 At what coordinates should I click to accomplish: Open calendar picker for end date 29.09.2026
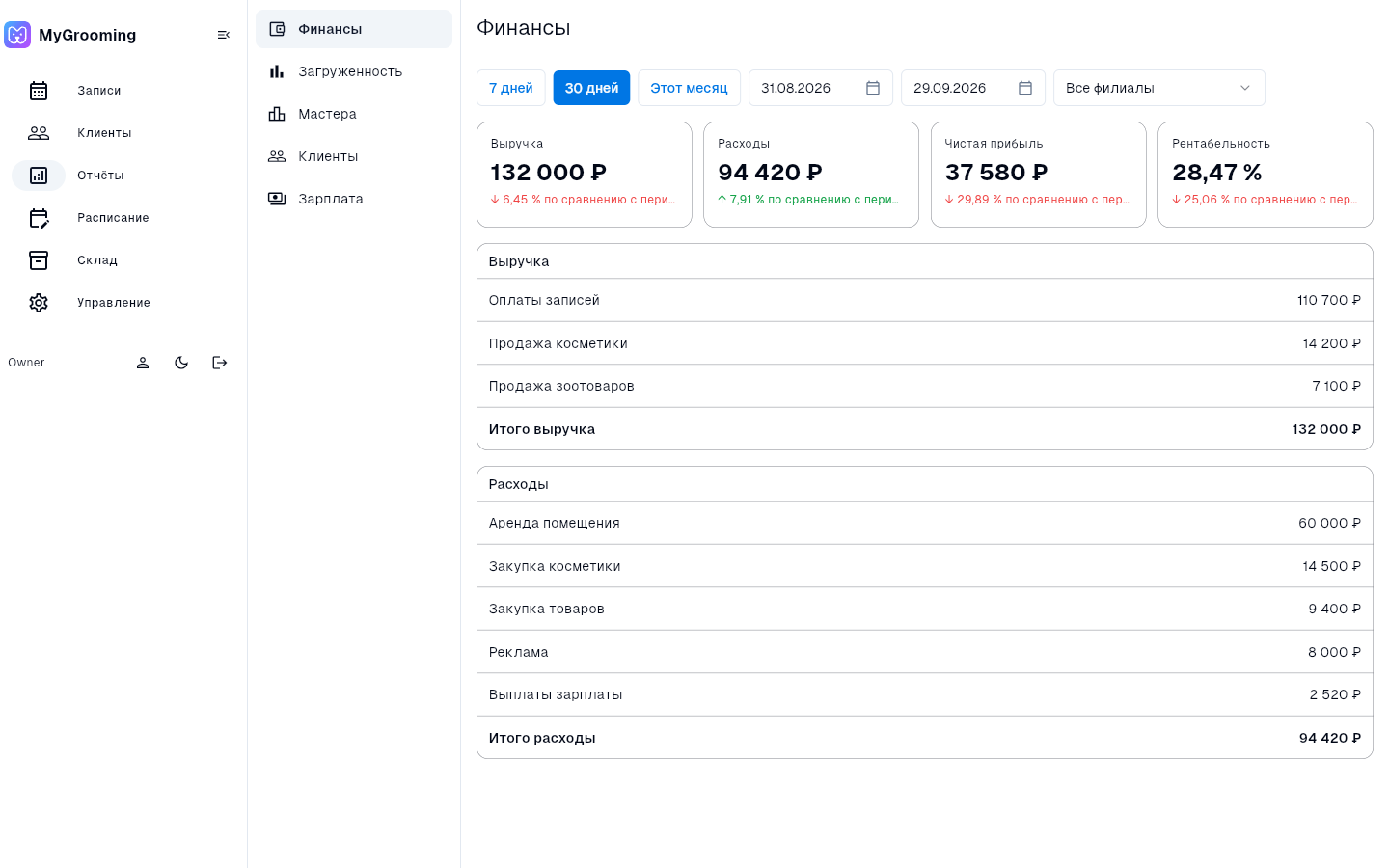point(1025,88)
